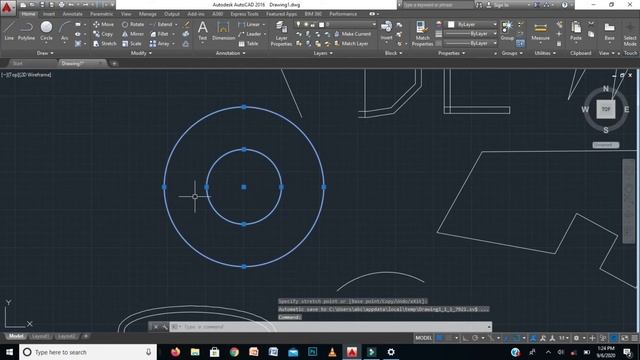Open the Insert ribbon tab
640x360 pixels.
[49, 14]
